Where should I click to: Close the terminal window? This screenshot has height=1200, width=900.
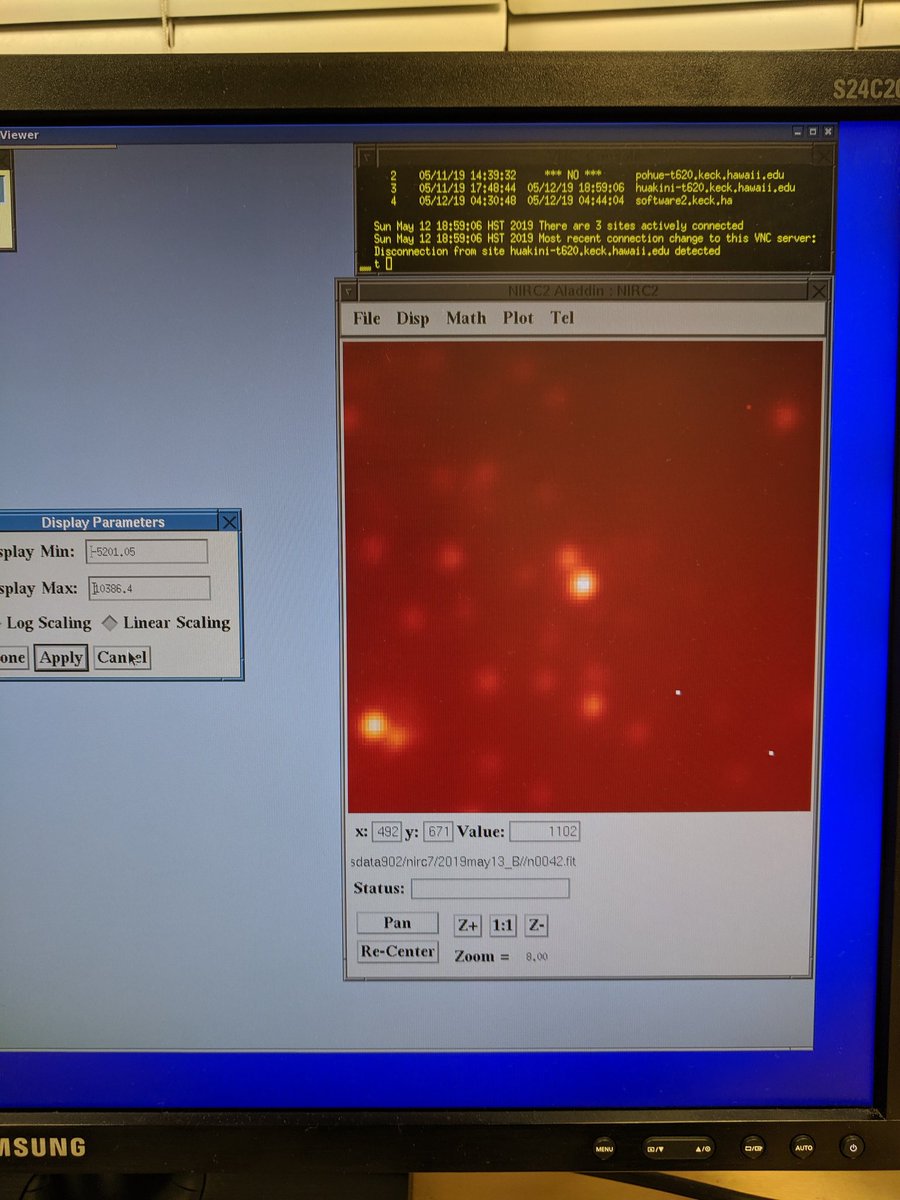[822, 156]
